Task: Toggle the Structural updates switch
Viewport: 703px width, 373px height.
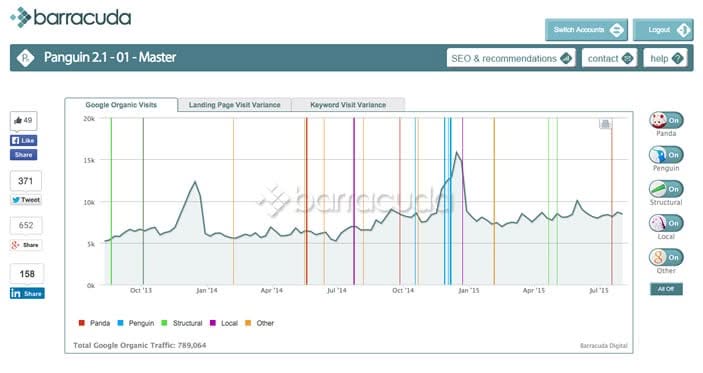Action: tap(666, 189)
